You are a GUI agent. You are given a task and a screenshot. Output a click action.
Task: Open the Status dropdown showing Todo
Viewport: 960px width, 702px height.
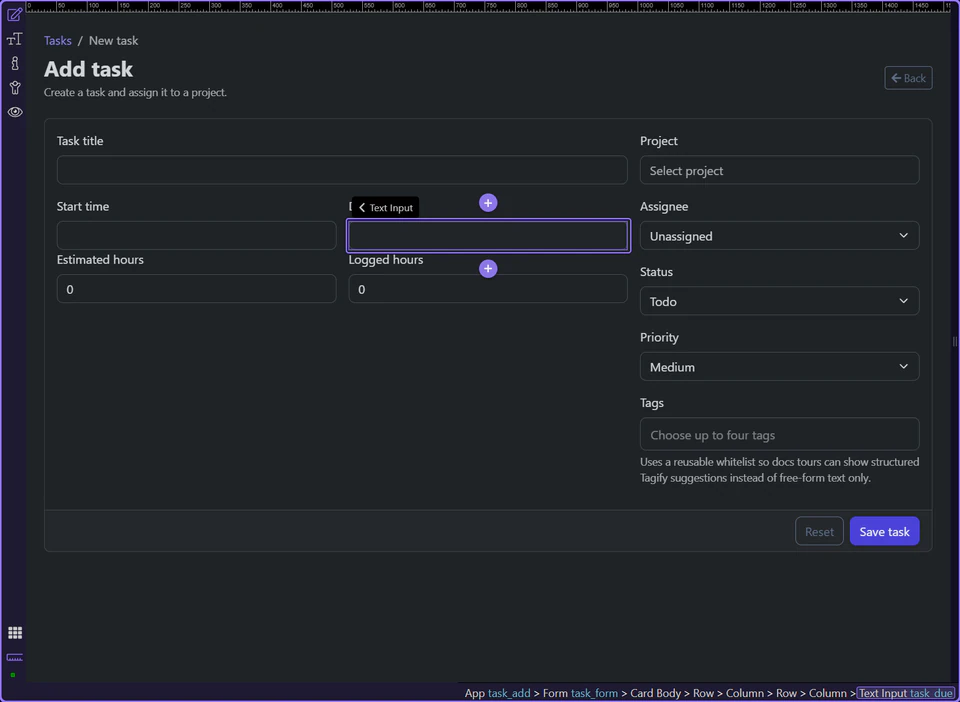click(x=779, y=301)
